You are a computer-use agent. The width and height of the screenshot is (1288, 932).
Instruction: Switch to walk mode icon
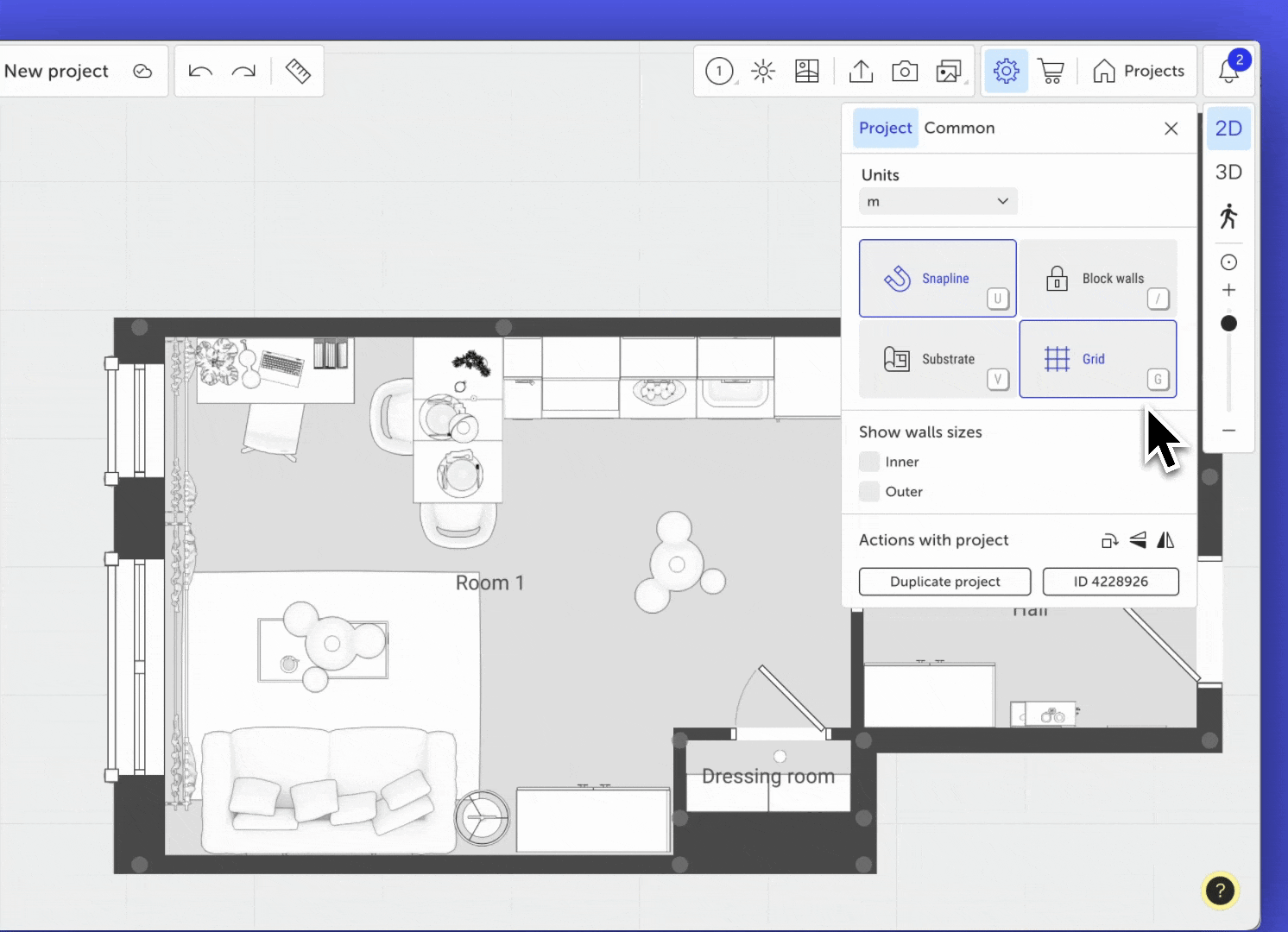click(1228, 216)
